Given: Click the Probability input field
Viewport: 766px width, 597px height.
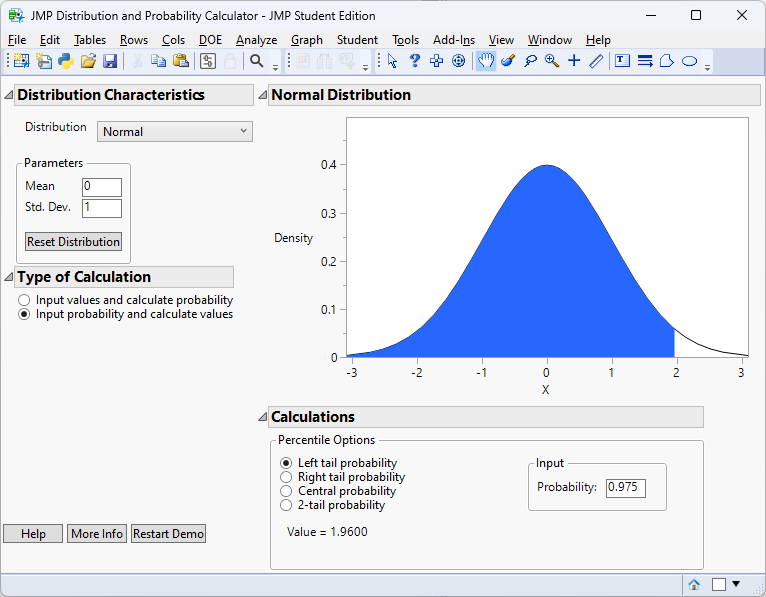Looking at the screenshot, I should coord(625,488).
